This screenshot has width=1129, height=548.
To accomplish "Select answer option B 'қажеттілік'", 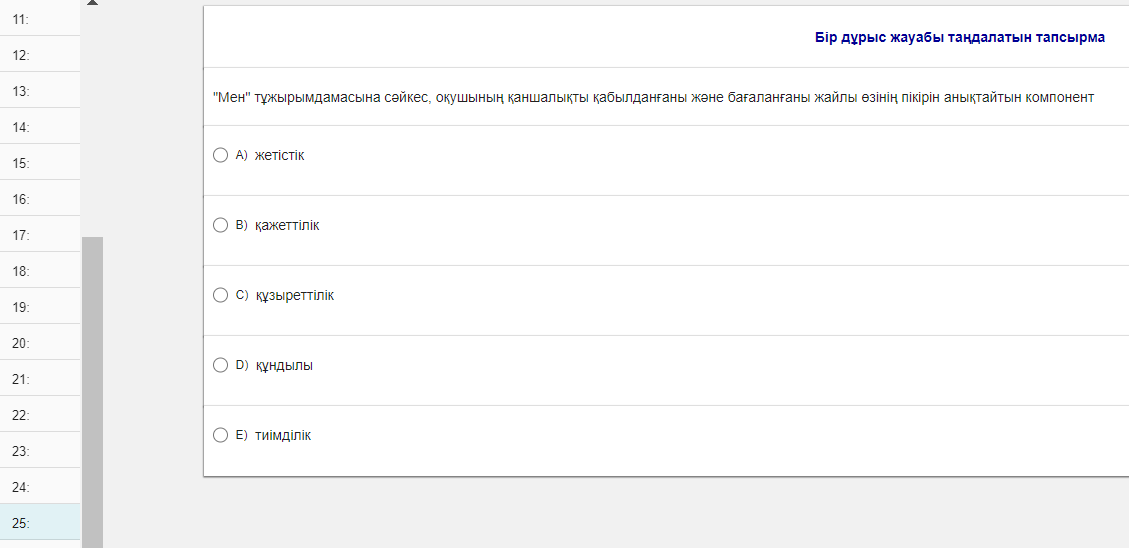I will [221, 225].
